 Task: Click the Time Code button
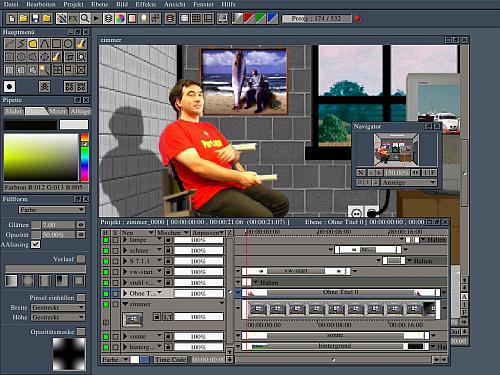pos(170,360)
